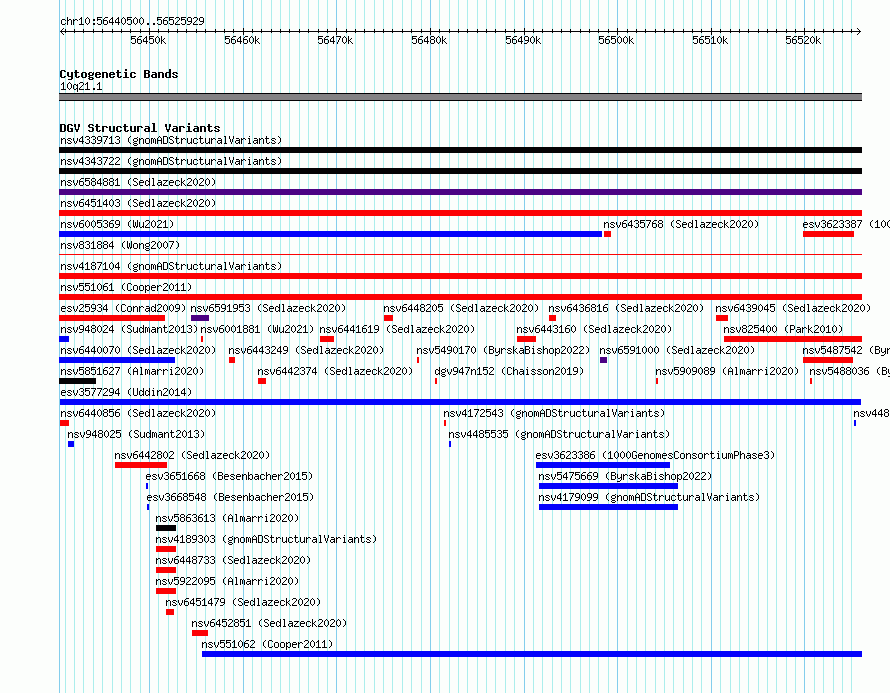This screenshot has width=890, height=693.
Task: Open nsv6451403 (Sedlazeck2020) variant
Action: tap(138, 203)
